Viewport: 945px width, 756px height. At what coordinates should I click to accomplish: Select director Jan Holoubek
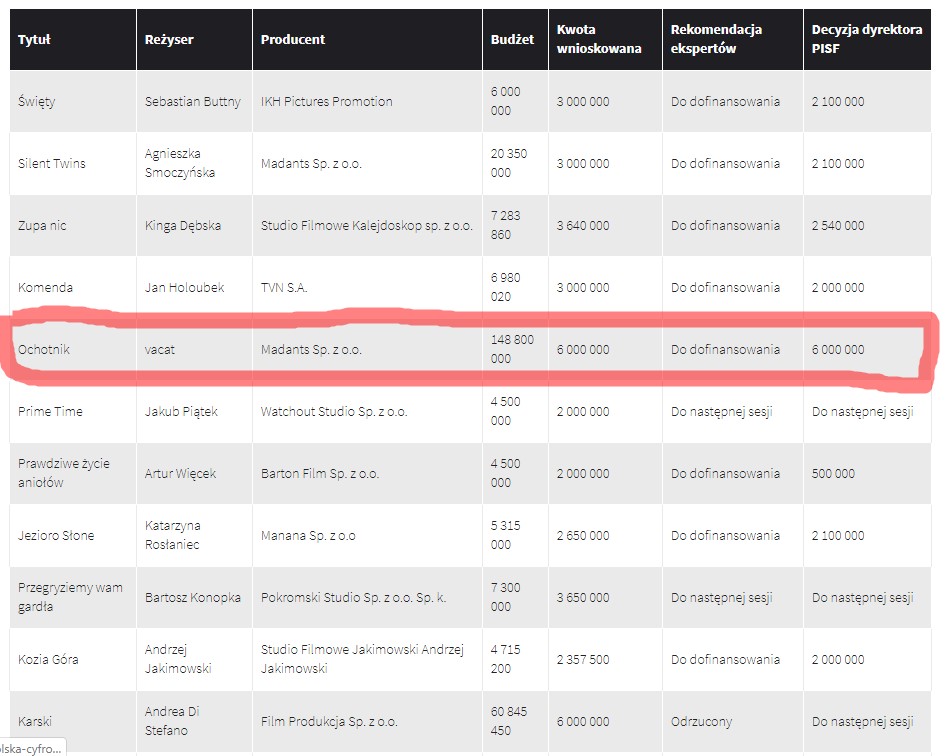[x=184, y=288]
